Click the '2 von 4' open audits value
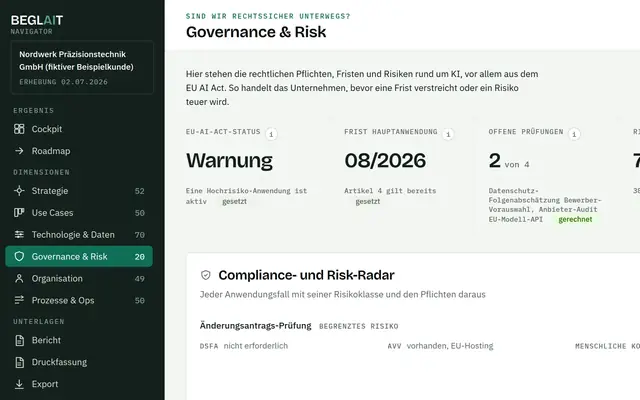 (x=509, y=161)
